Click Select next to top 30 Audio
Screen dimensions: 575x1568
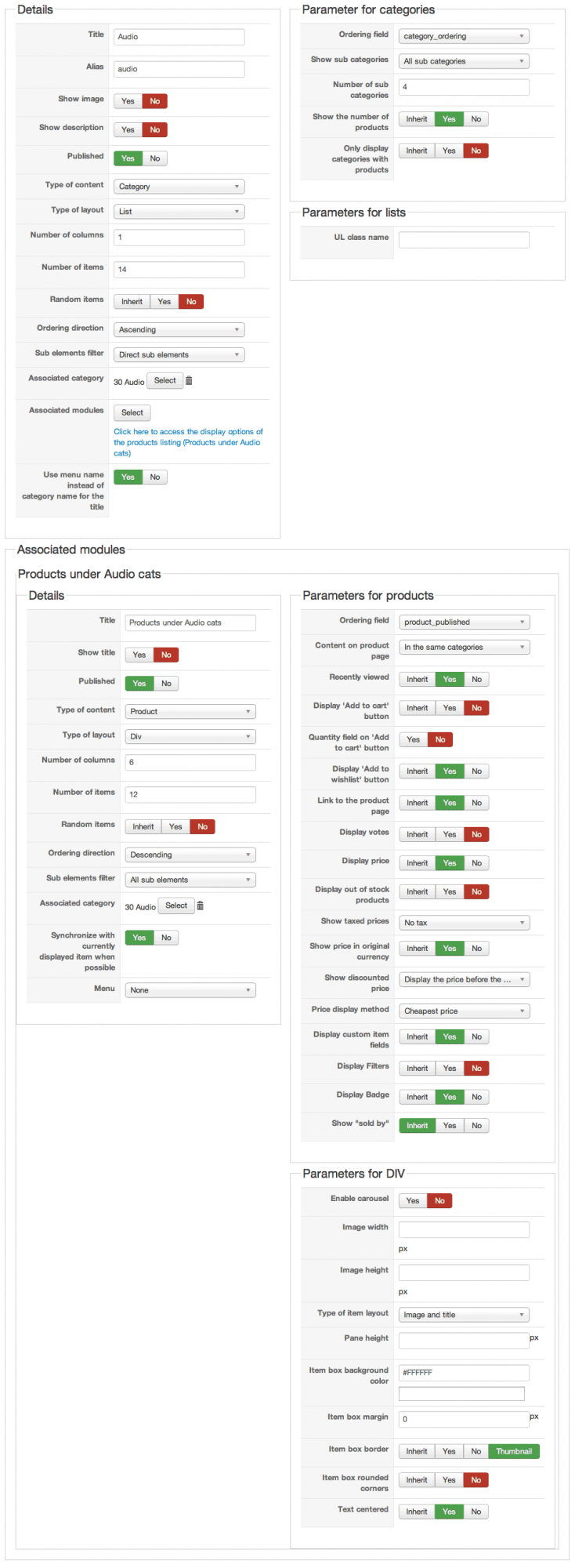(165, 381)
